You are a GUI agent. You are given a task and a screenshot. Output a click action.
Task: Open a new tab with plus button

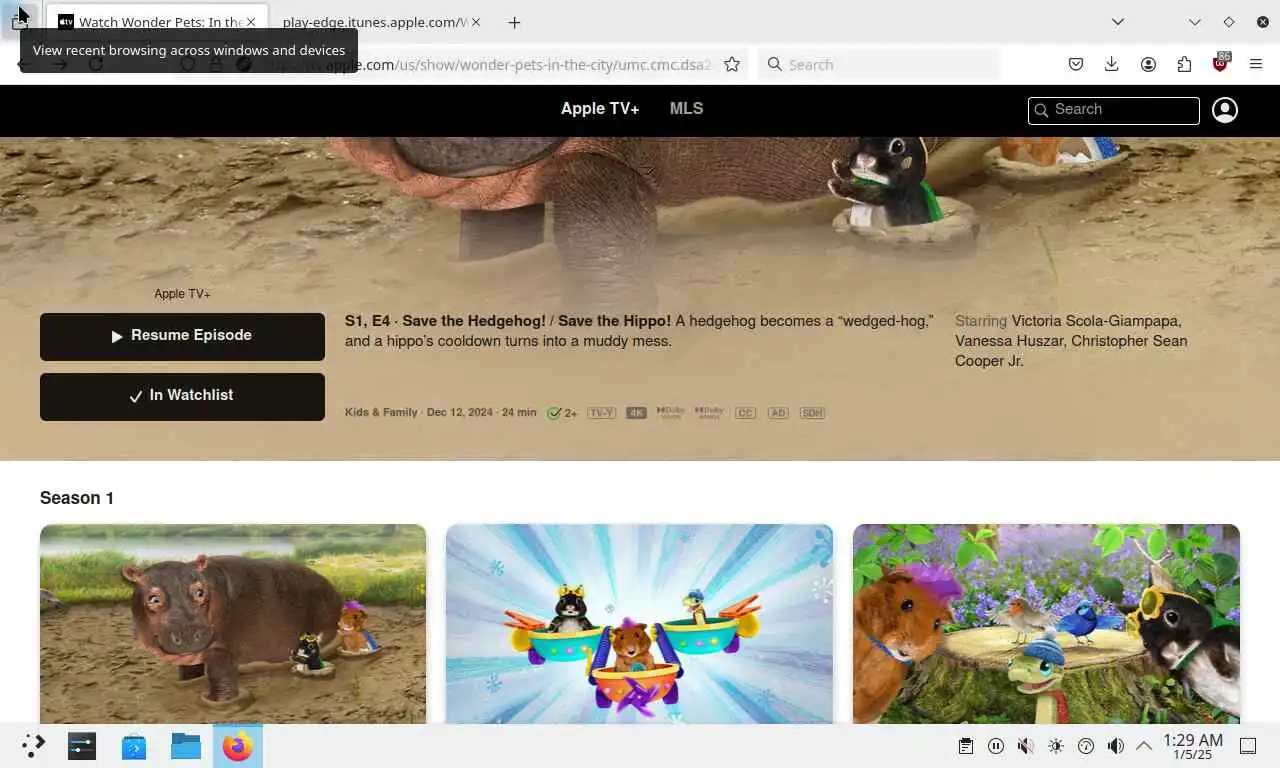(514, 22)
